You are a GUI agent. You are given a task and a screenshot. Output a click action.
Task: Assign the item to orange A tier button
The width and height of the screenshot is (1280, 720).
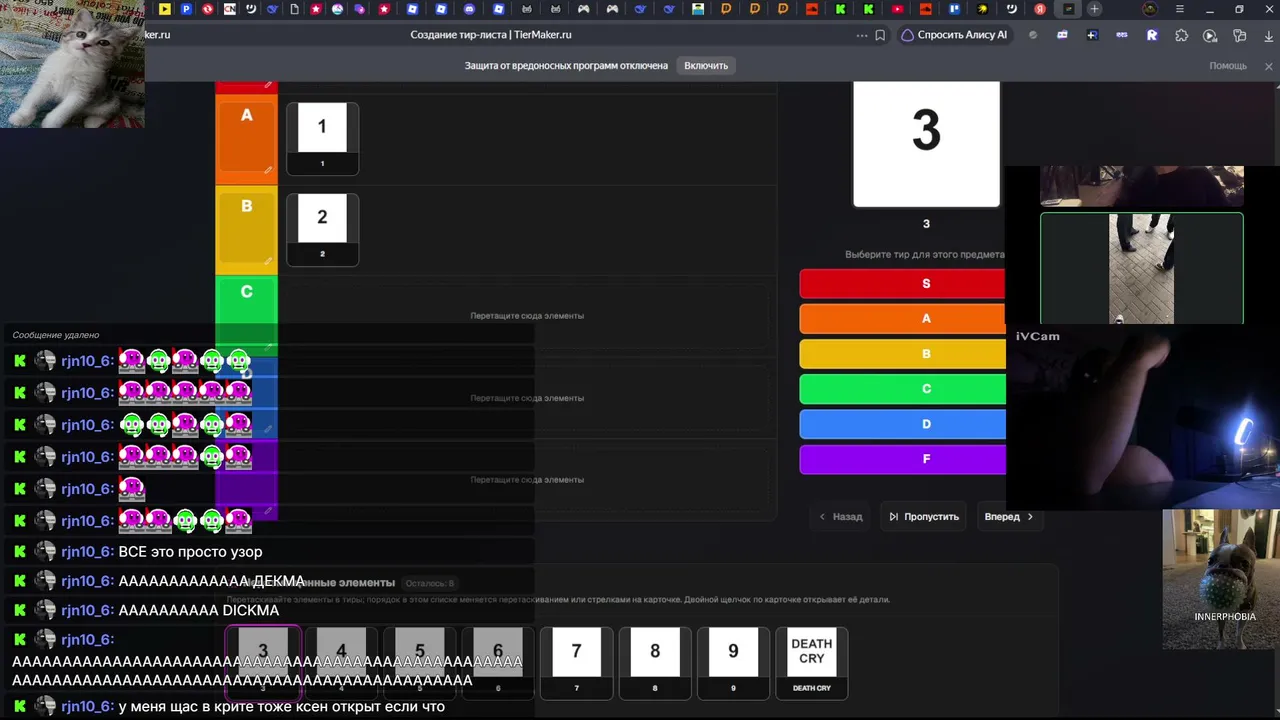click(902, 319)
